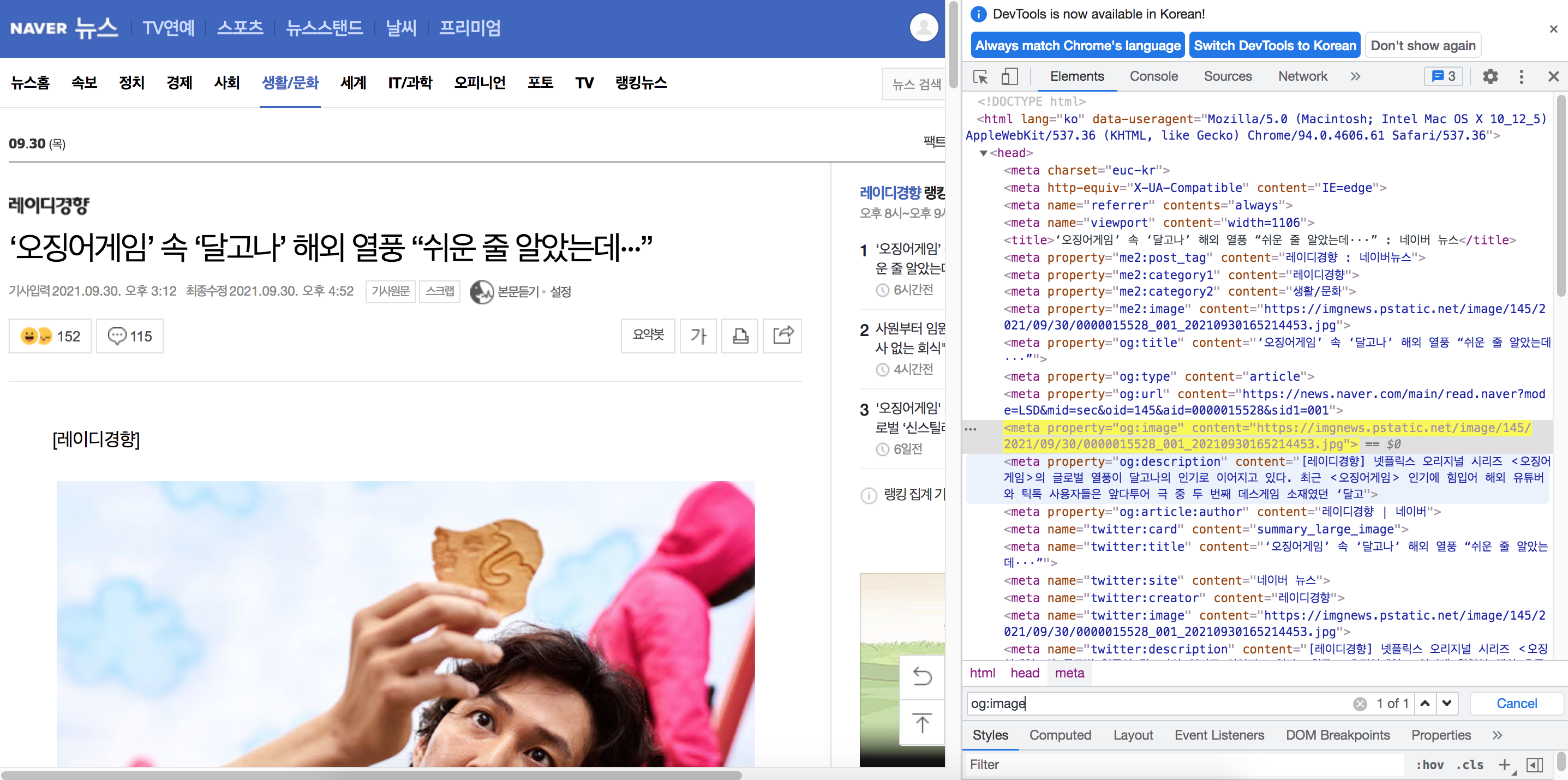Click the Naver profile avatar icon
This screenshot has height=780, width=1568.
click(923, 27)
